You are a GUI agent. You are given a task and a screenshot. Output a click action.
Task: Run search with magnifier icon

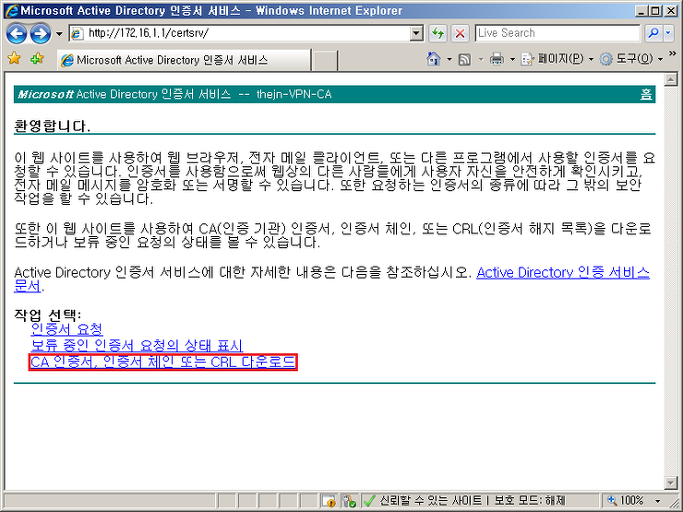(653, 33)
